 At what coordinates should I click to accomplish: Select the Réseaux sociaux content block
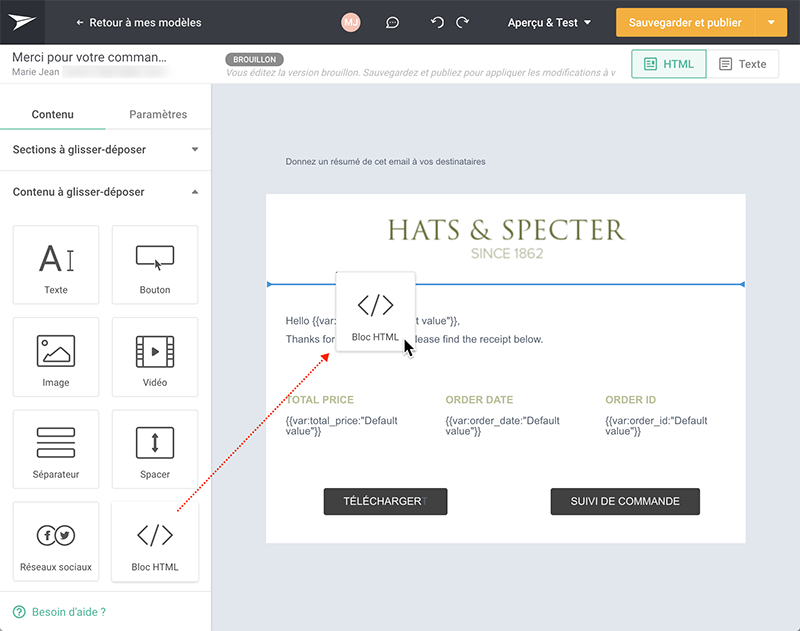coord(56,542)
